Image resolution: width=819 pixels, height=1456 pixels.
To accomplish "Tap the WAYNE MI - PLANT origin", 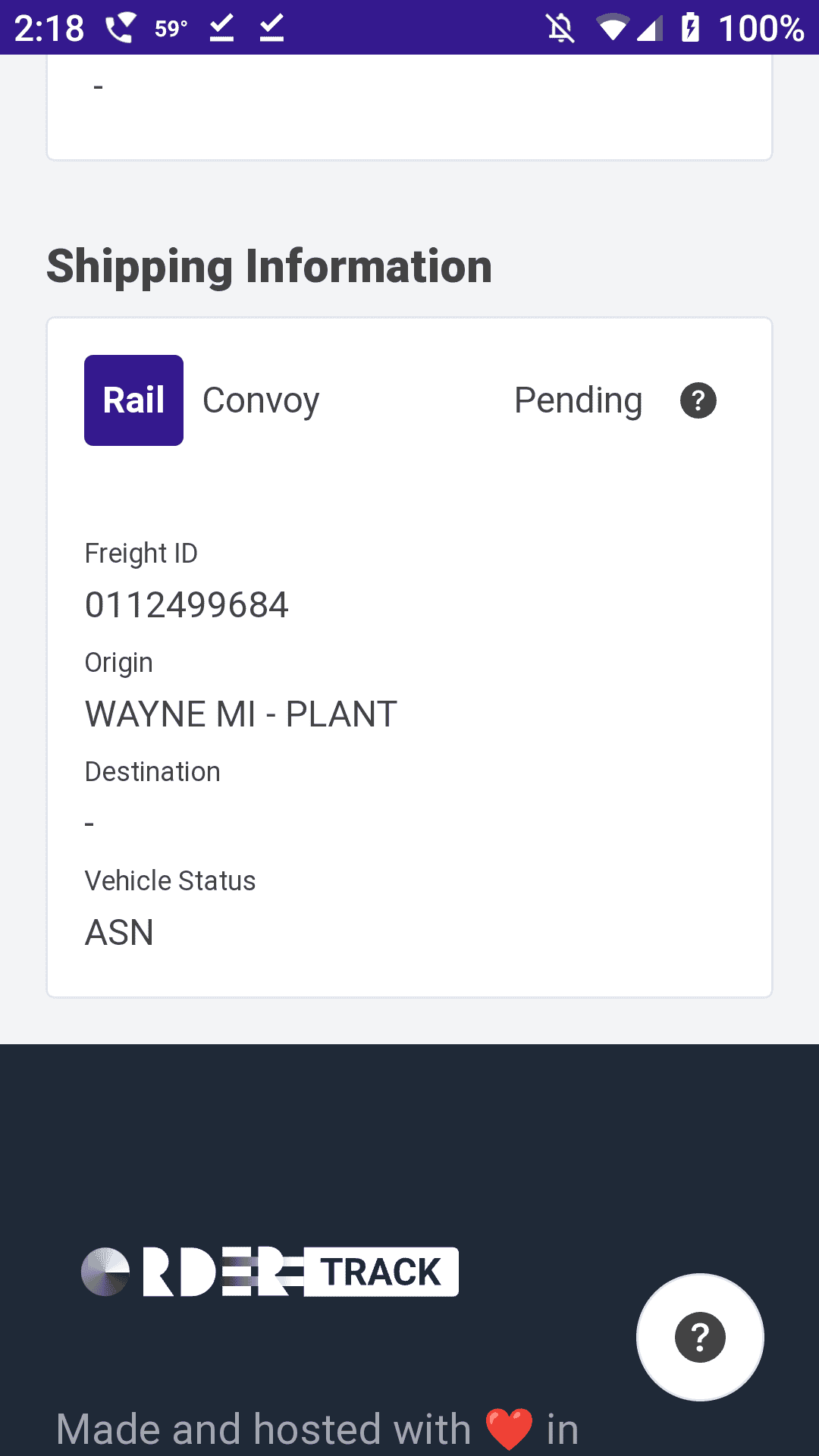I will click(x=241, y=714).
